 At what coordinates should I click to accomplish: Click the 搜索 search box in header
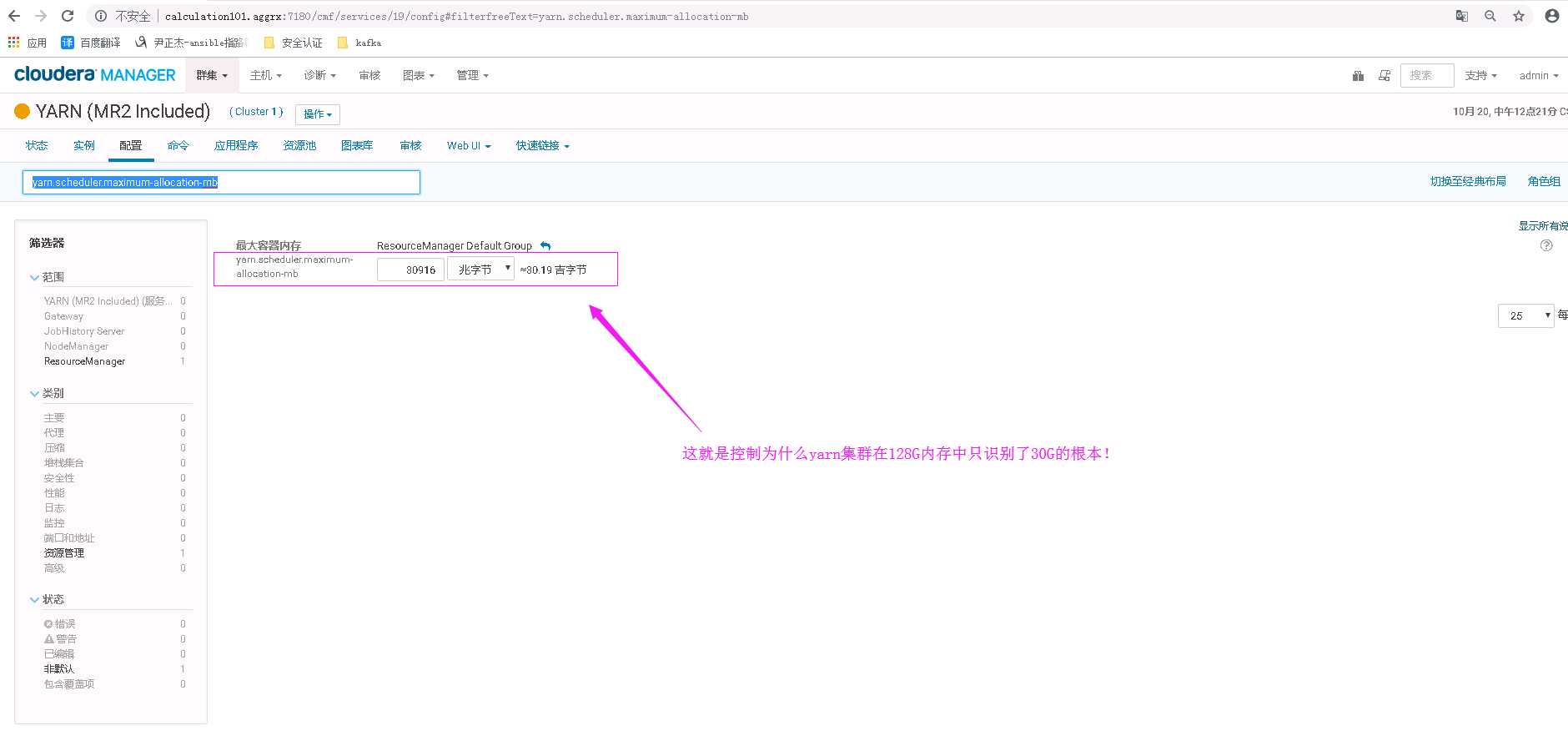[1427, 75]
